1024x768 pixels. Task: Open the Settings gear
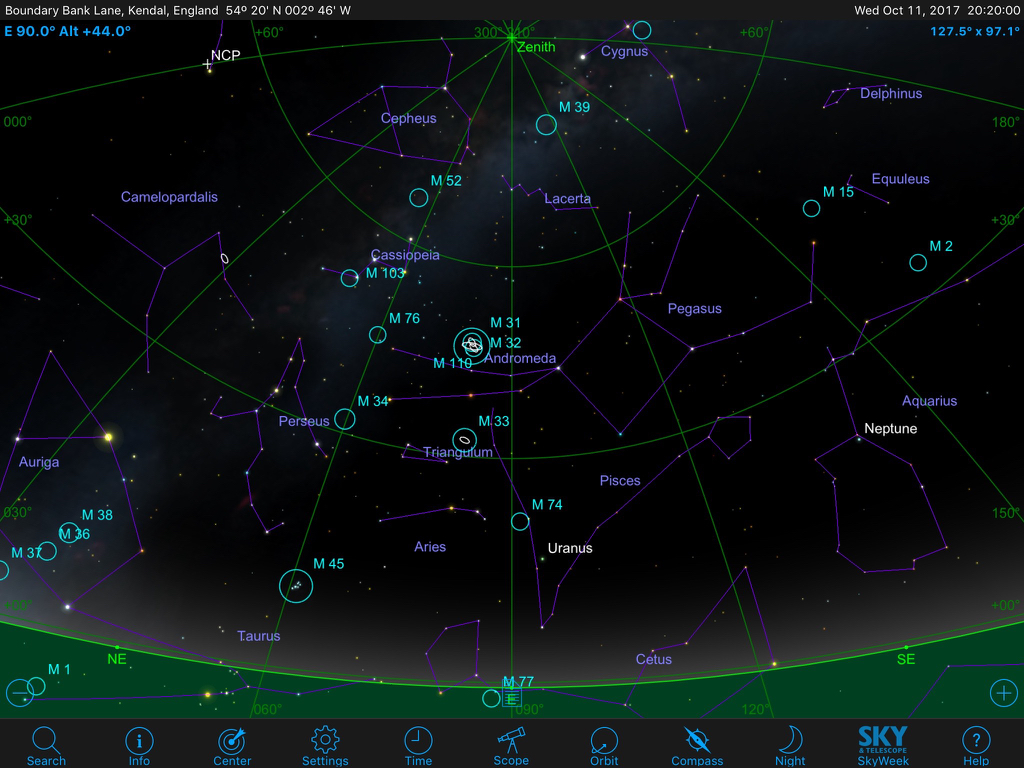click(325, 745)
